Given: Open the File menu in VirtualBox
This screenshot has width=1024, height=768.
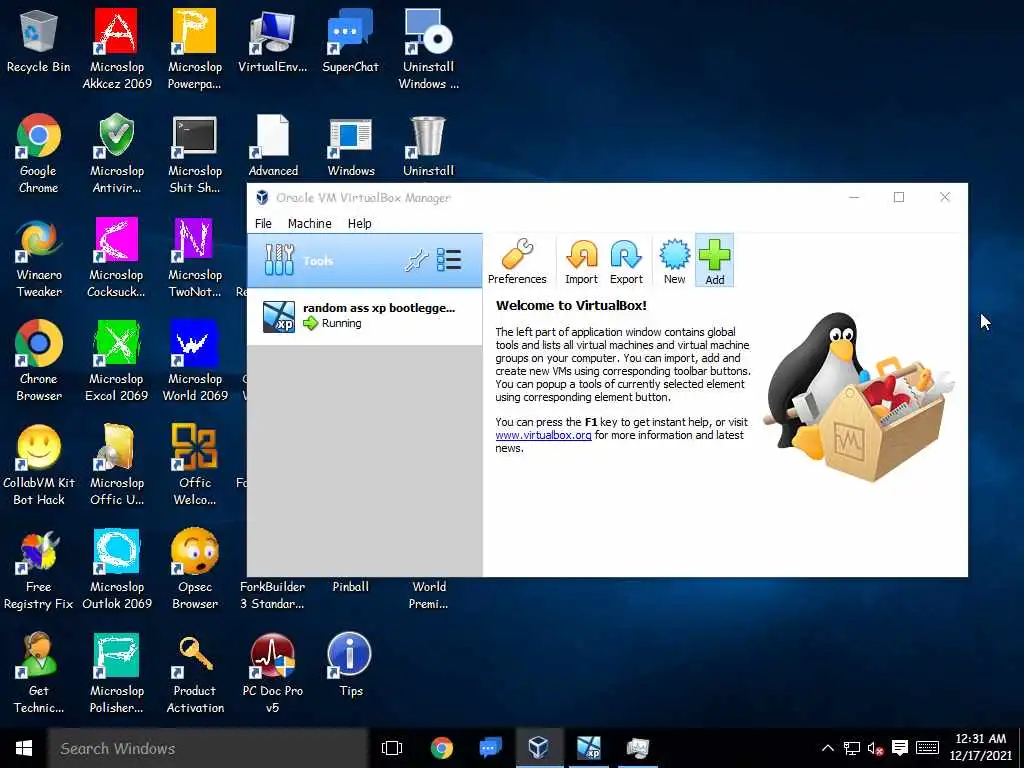Looking at the screenshot, I should tap(263, 223).
